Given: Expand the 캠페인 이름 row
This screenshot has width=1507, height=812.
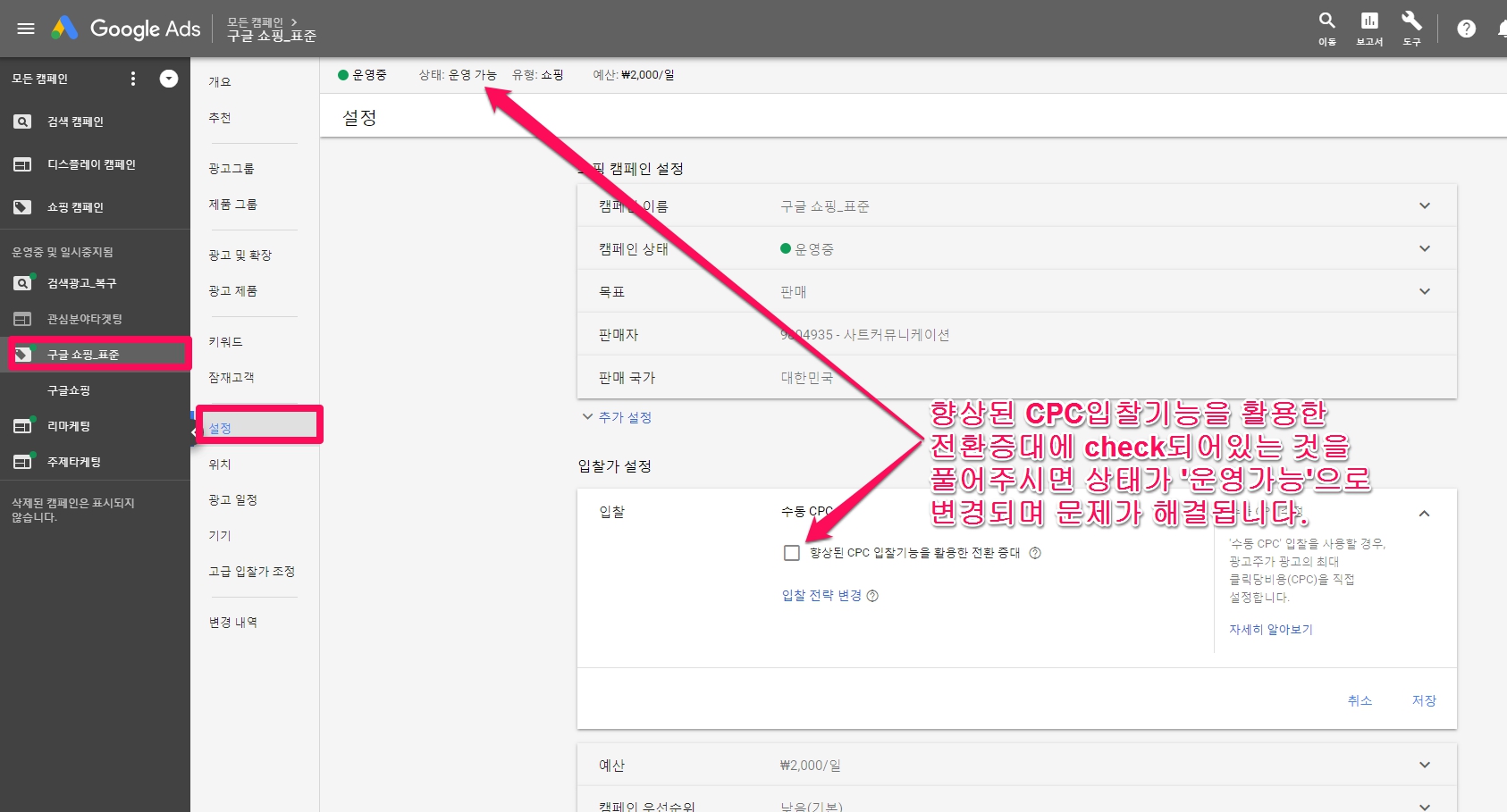Looking at the screenshot, I should tap(1424, 206).
